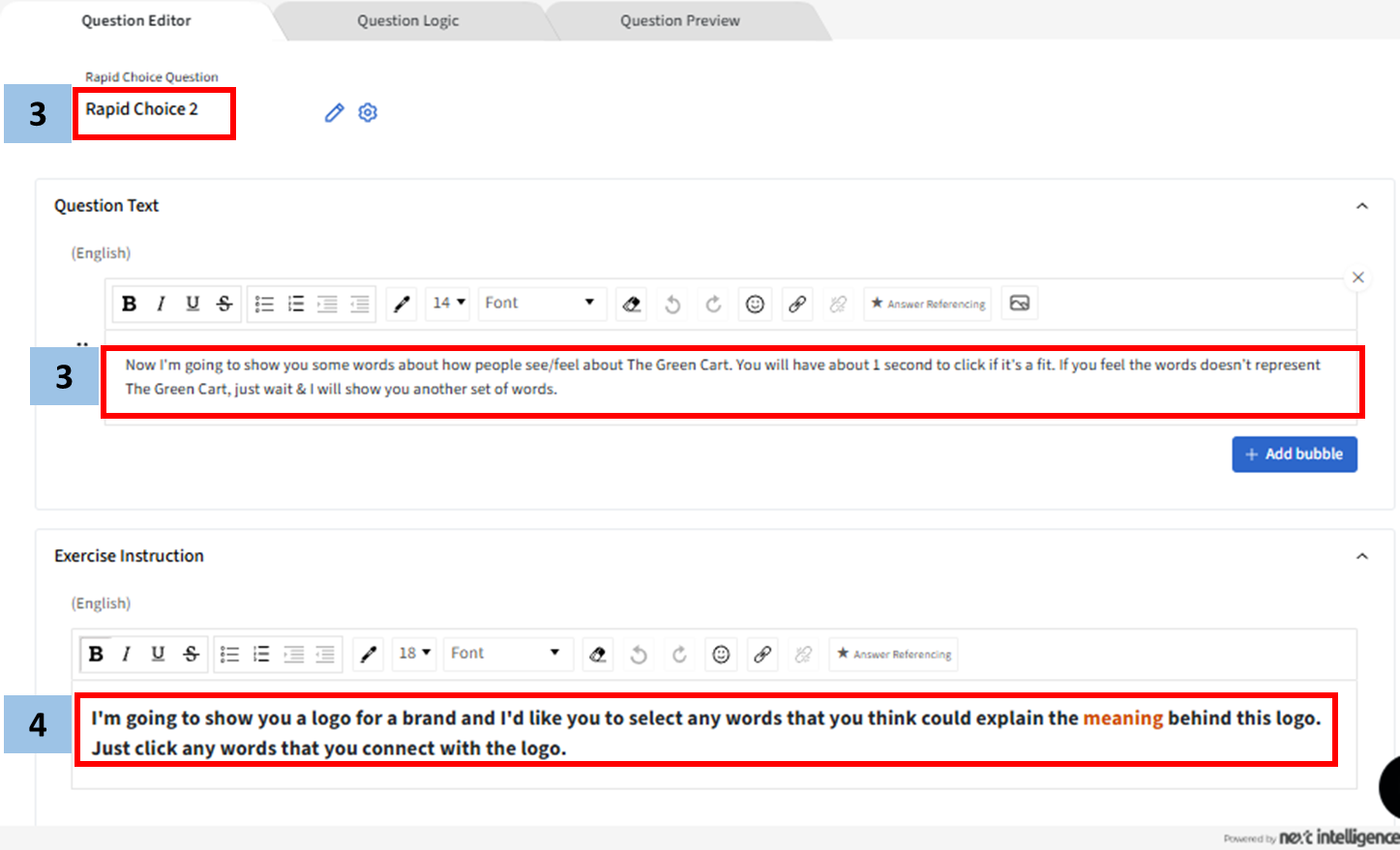Open text color picker in Exercise Instruction toolbar
The height and width of the screenshot is (850, 1400).
368,655
